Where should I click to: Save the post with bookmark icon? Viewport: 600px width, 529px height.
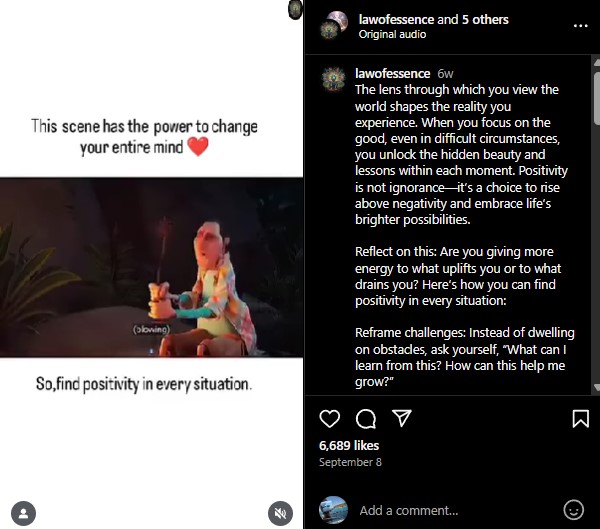pos(580,418)
